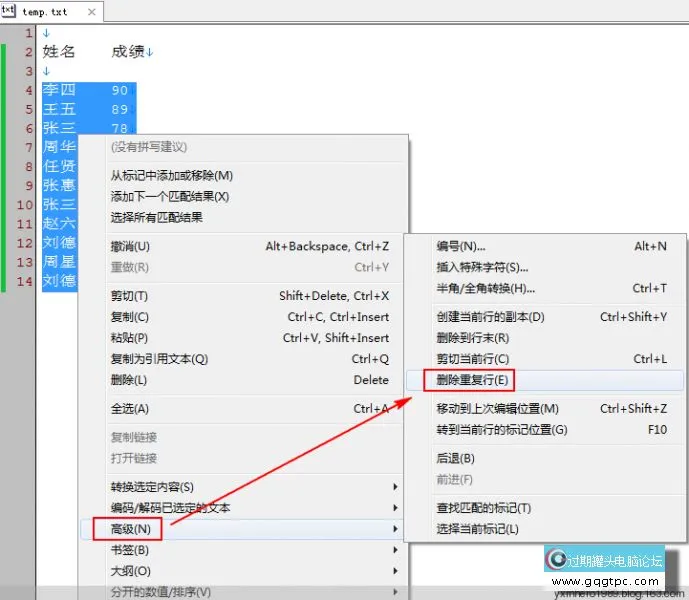Choose 查找匹配的标记(T)
Screen dimensions: 689x600
tap(545, 508)
